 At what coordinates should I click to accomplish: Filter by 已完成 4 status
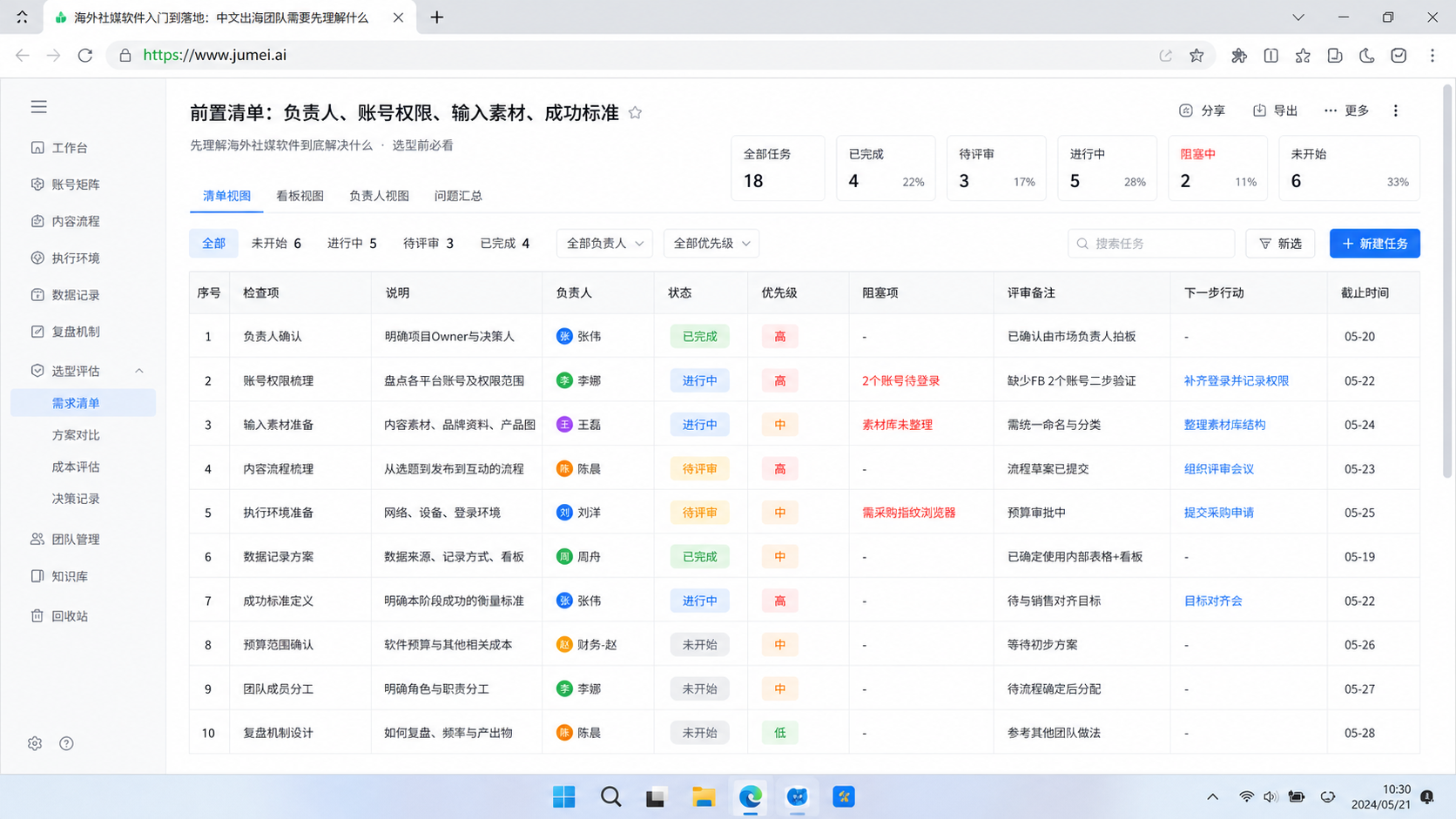coord(505,244)
